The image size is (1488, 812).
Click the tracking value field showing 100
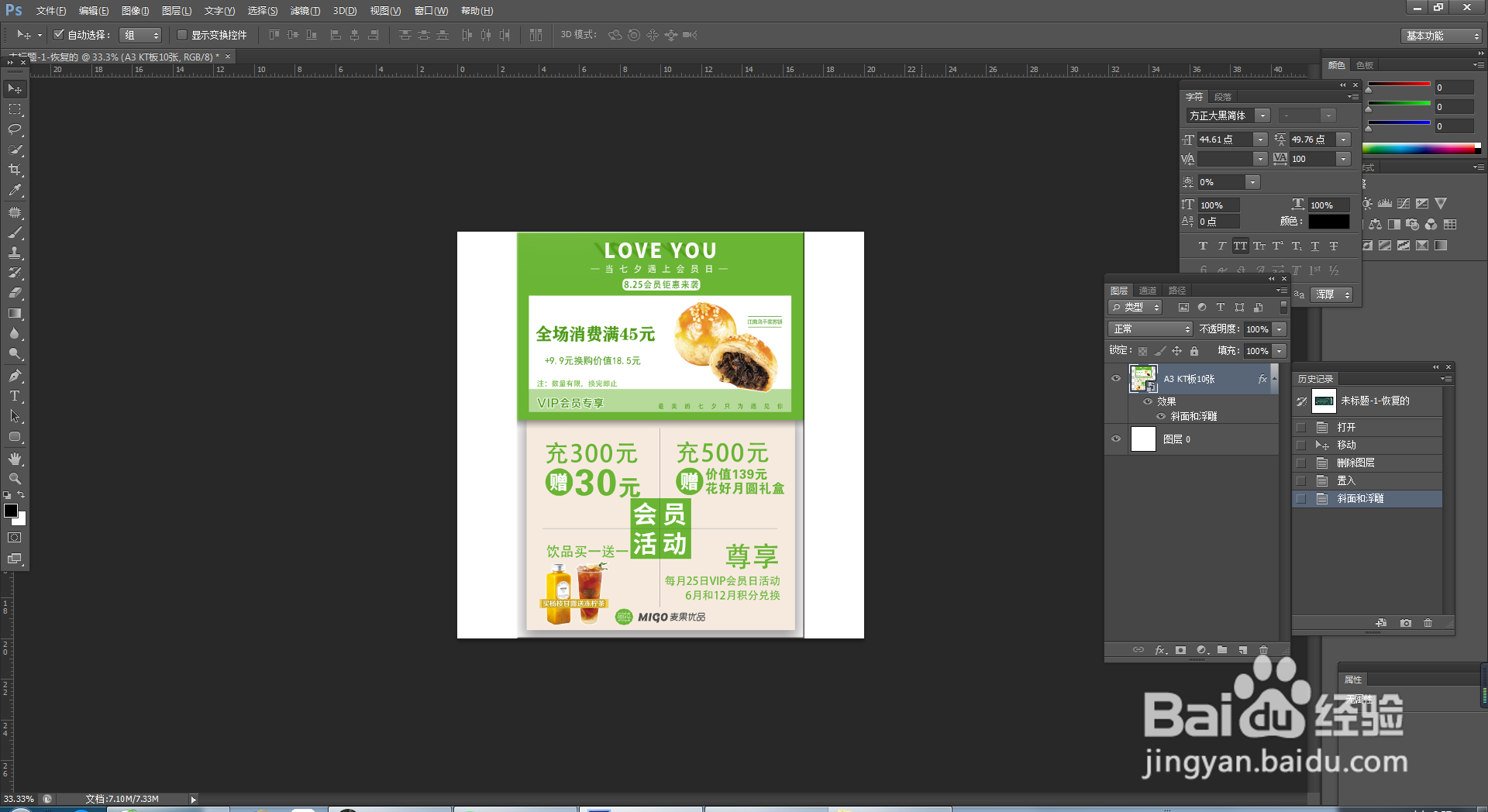click(1313, 159)
